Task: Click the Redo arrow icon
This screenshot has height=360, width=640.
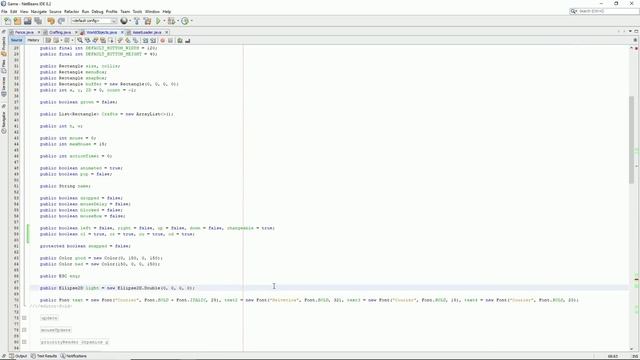Action: pos(61,21)
